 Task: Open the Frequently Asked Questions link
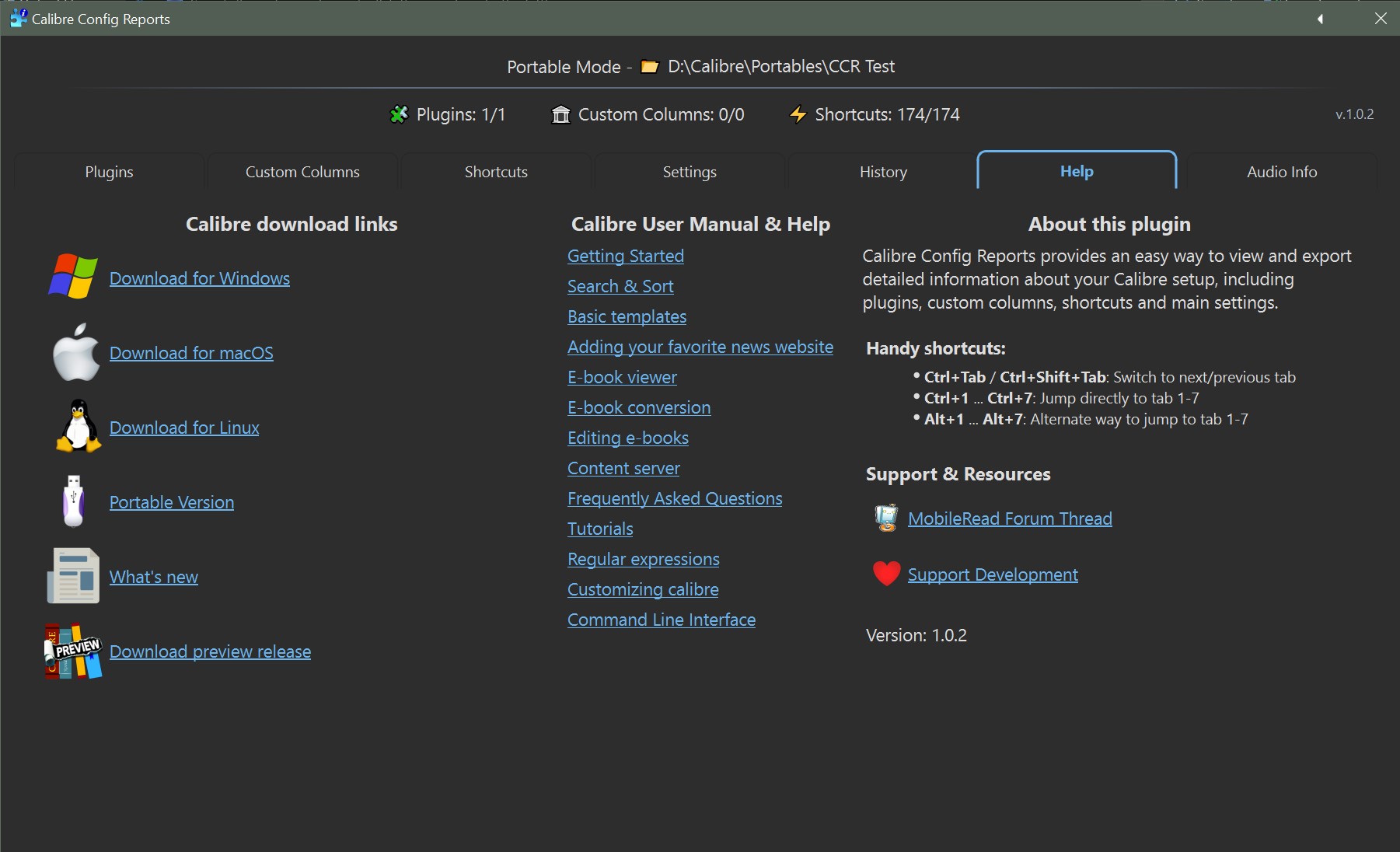click(x=675, y=498)
